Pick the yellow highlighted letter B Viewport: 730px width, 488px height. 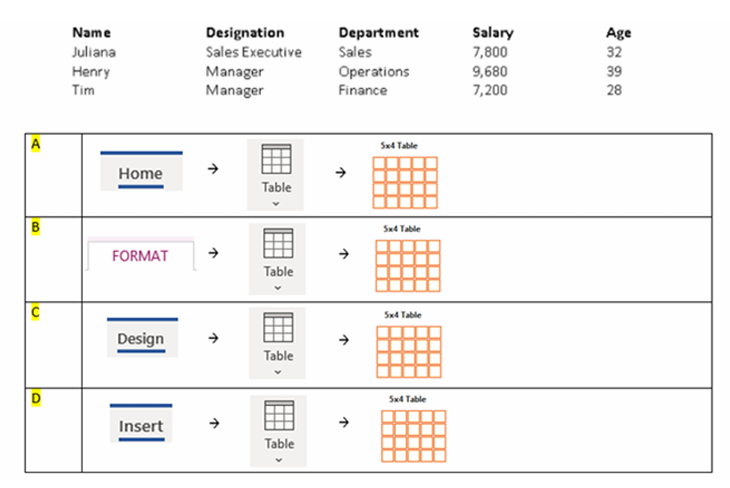(36, 228)
